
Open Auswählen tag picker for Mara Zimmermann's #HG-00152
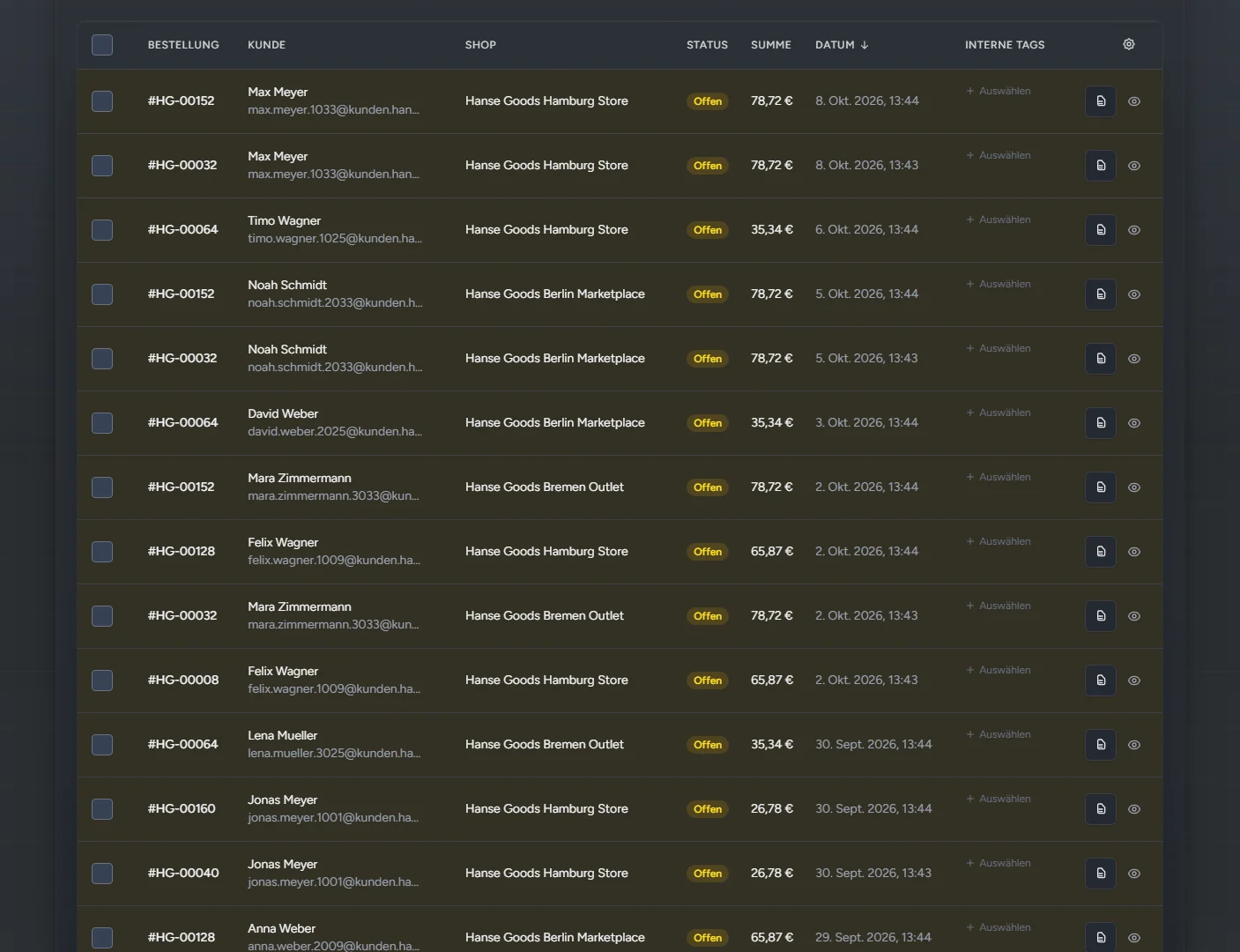[999, 477]
